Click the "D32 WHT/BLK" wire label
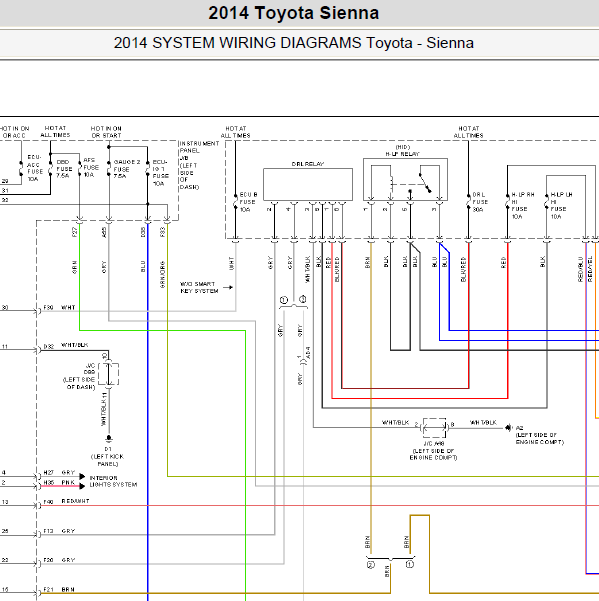 coord(66,345)
